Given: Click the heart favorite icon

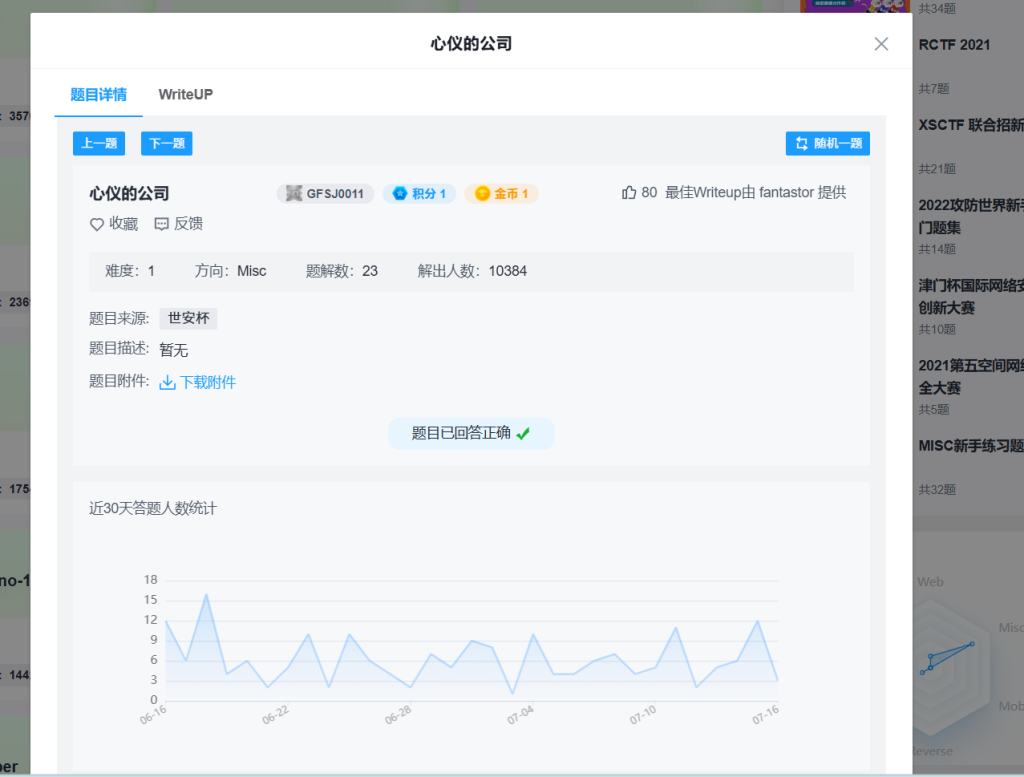Looking at the screenshot, I should click(x=97, y=225).
